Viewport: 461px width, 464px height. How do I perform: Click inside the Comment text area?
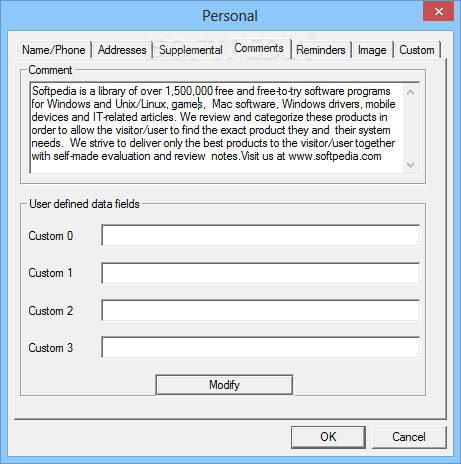click(217, 128)
